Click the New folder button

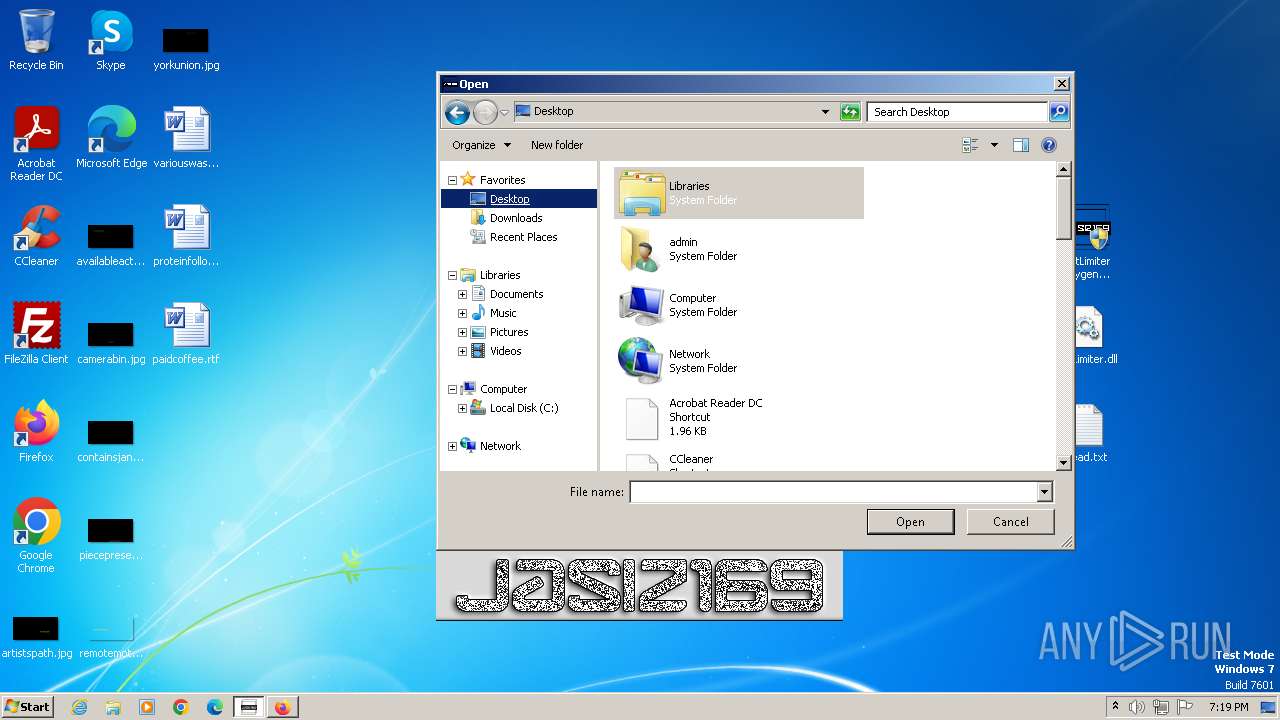pyautogui.click(x=557, y=145)
